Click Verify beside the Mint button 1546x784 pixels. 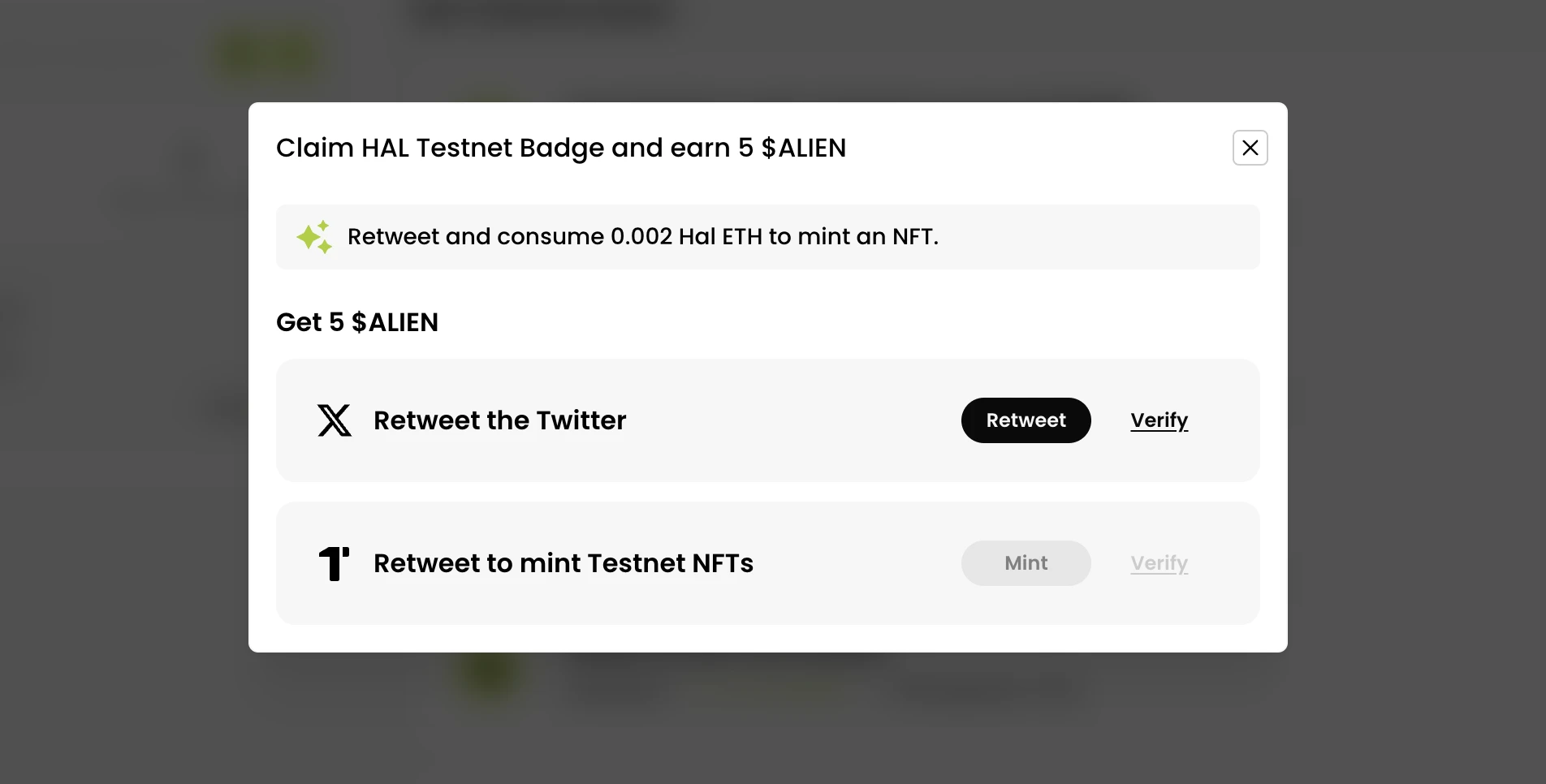pyautogui.click(x=1159, y=563)
